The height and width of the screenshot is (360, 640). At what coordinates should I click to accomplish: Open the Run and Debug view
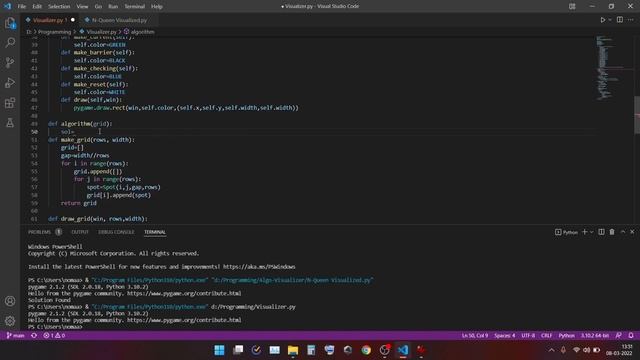pyautogui.click(x=10, y=82)
